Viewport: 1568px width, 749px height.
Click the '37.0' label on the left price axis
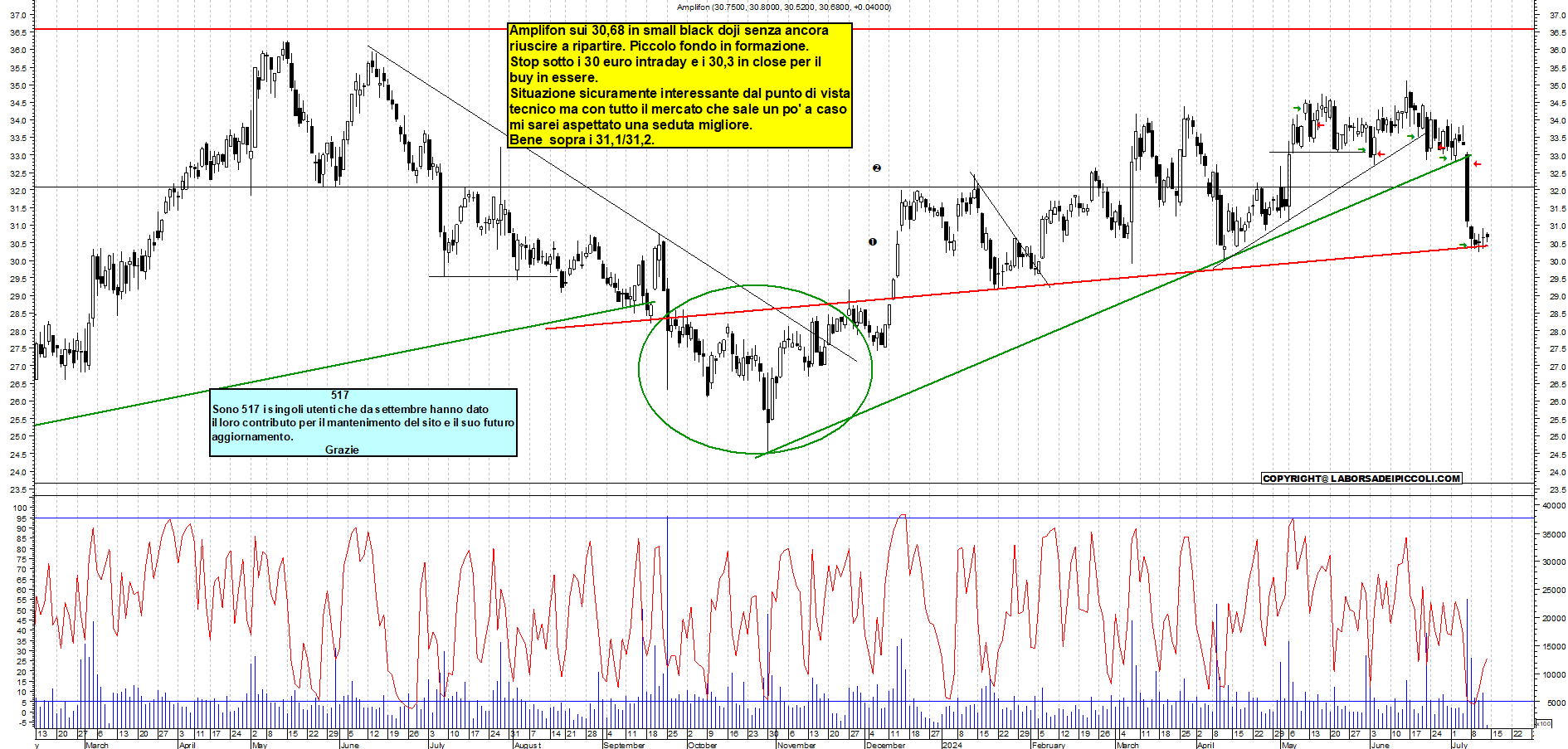[17, 16]
